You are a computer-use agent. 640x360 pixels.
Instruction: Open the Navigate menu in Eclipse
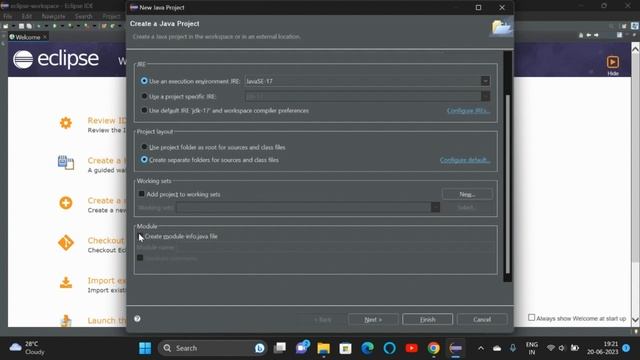click(x=53, y=16)
